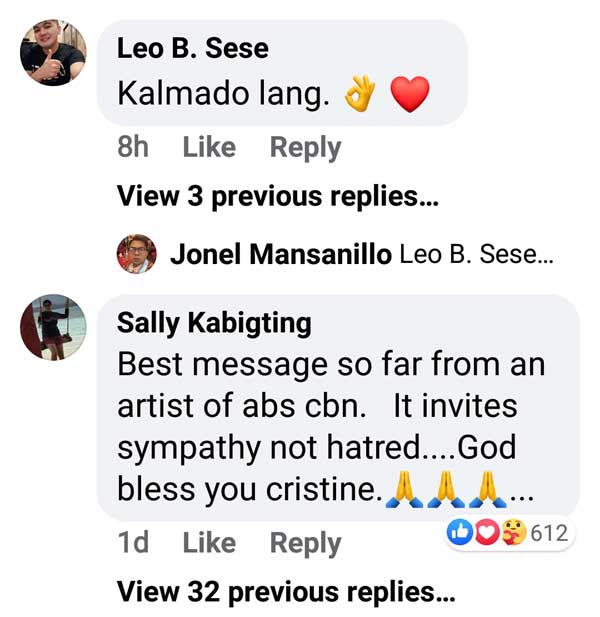The image size is (600, 617).
Task: Click the red heart reaction icon
Action: coord(485,533)
